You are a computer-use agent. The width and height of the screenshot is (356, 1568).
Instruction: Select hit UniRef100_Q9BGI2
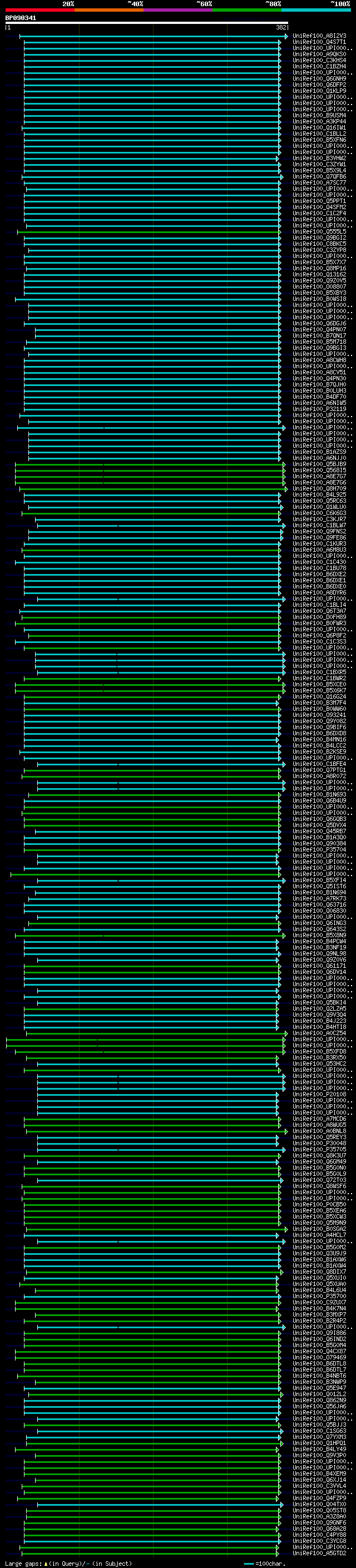pyautogui.click(x=319, y=238)
